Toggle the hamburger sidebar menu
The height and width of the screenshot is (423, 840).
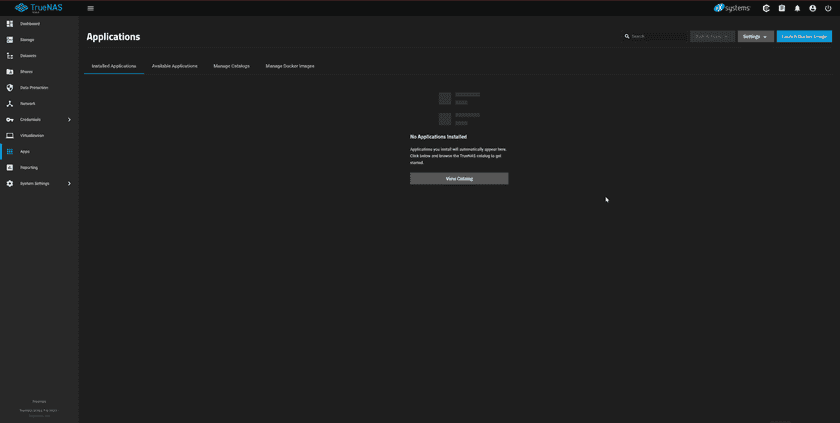[x=90, y=8]
